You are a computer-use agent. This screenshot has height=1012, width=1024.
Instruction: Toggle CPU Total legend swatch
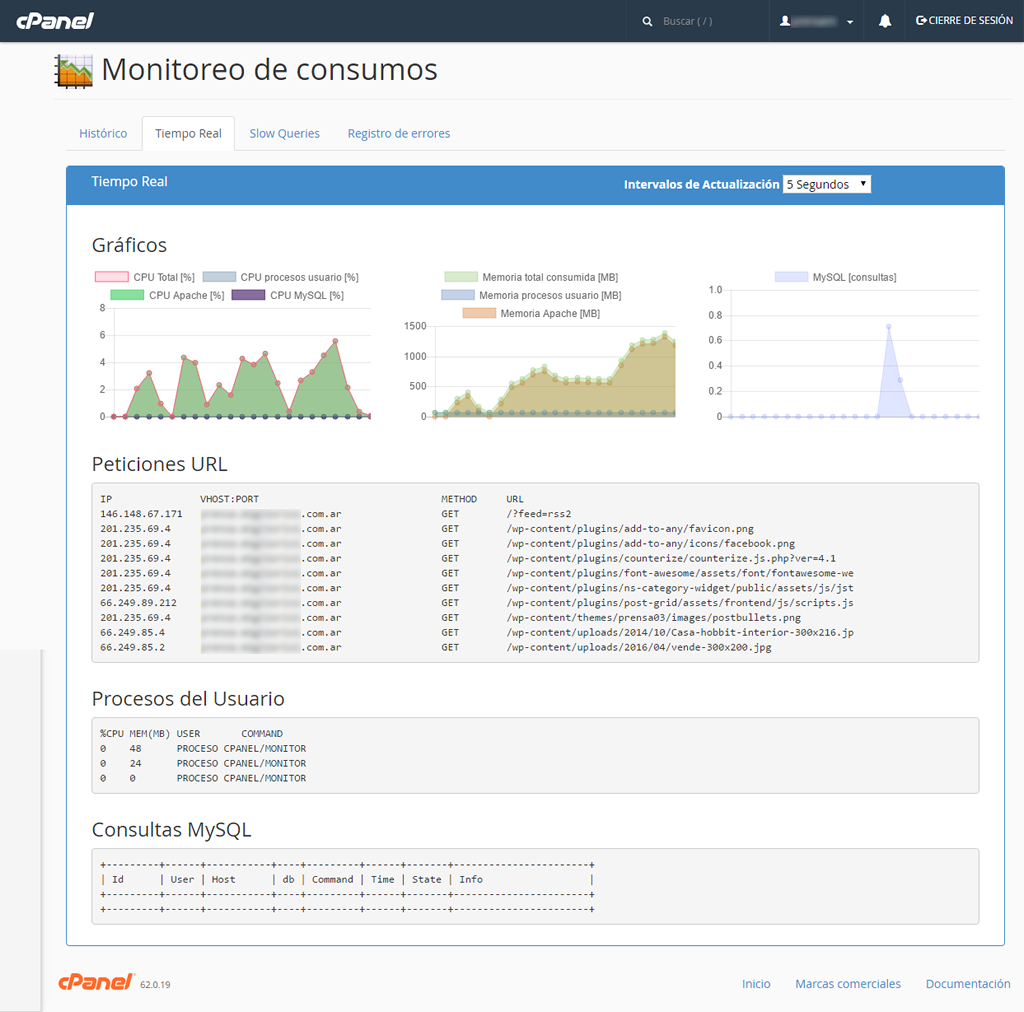click(111, 277)
